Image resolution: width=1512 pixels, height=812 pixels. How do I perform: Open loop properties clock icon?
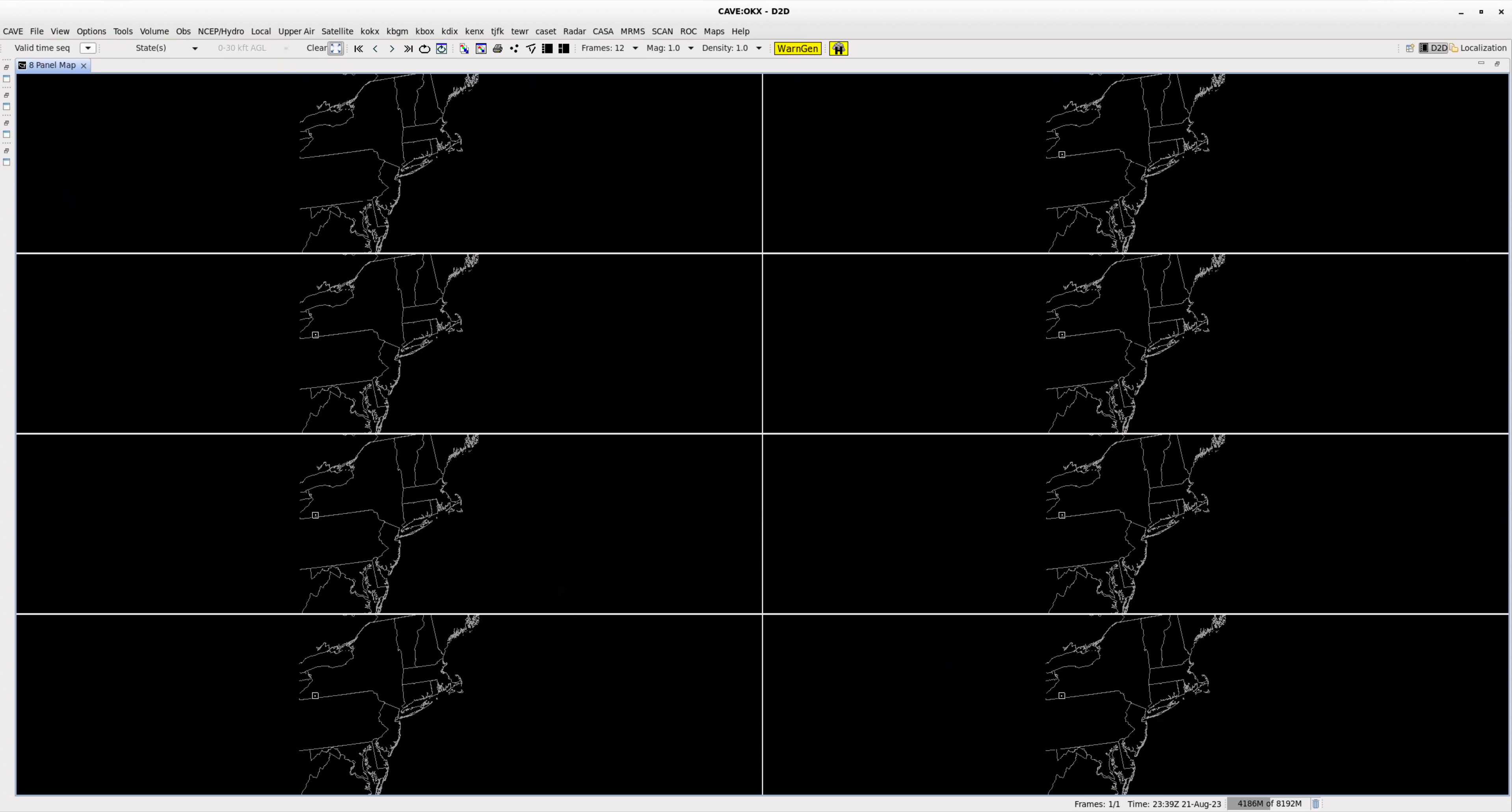[441, 49]
